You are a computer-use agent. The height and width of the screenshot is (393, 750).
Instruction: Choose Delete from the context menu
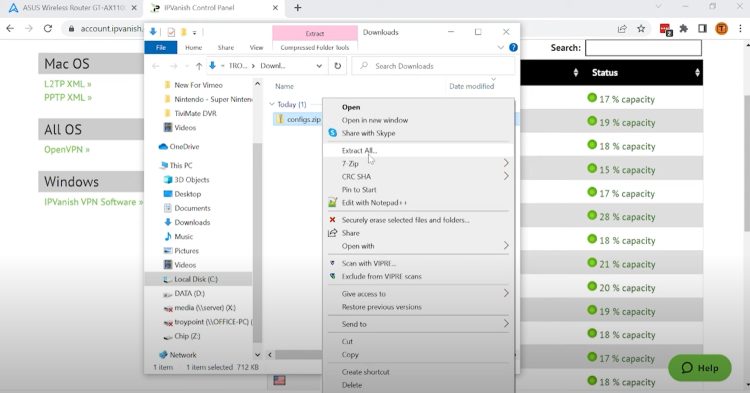click(352, 385)
